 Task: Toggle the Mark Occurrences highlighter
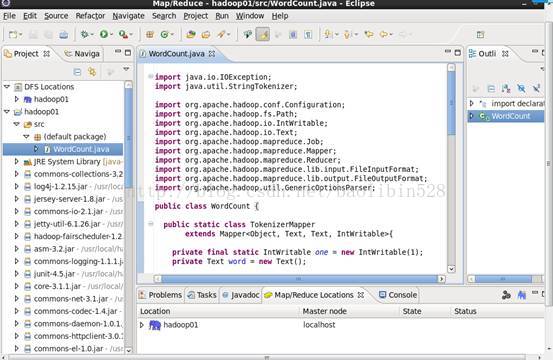(263, 35)
